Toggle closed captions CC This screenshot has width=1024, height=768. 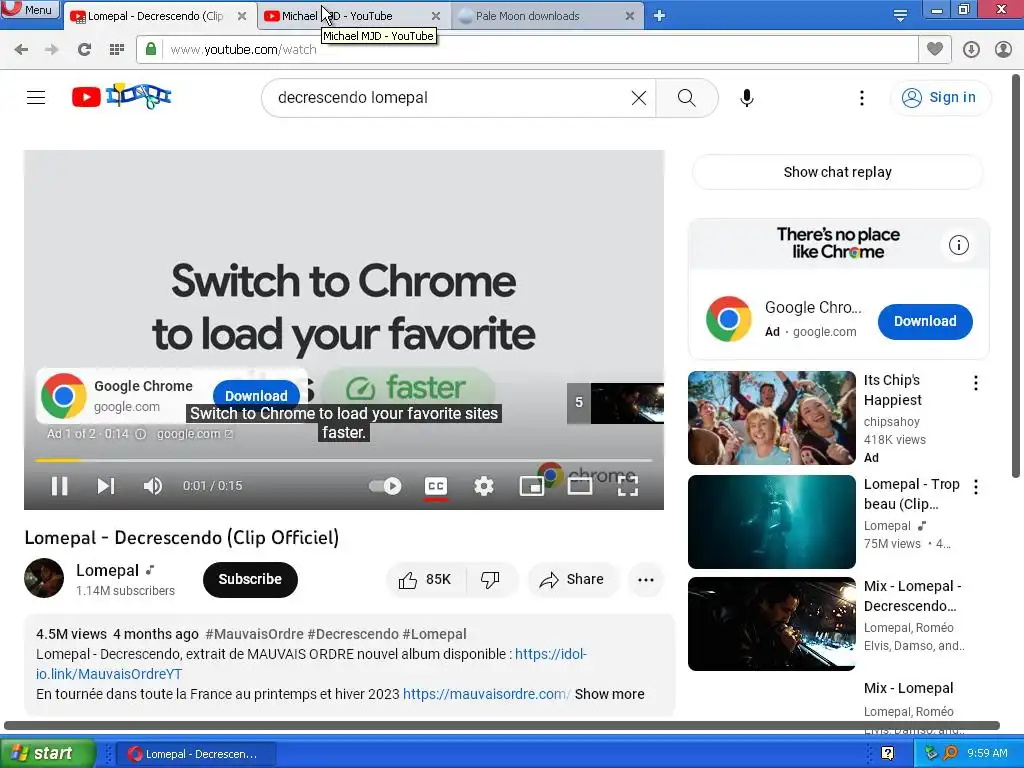click(436, 486)
